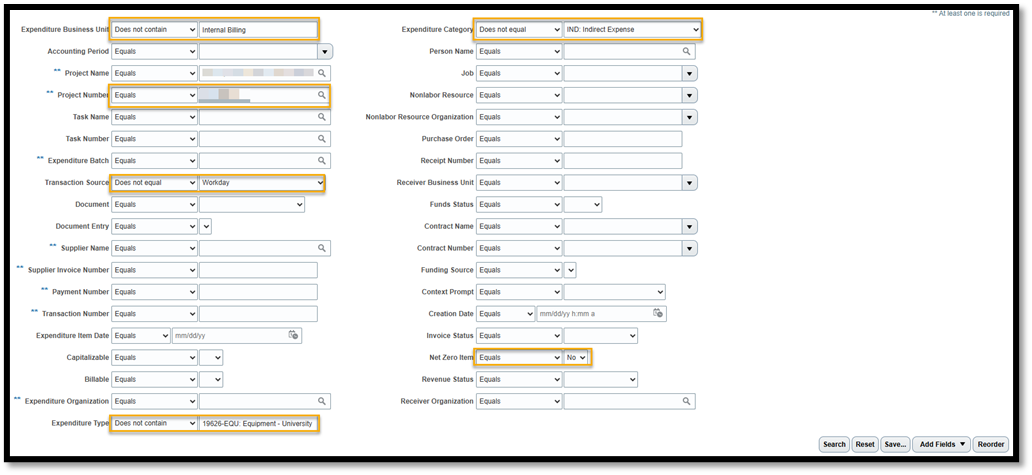Click the Purchase Order text field
This screenshot has height=475, width=1032.
[x=622, y=139]
